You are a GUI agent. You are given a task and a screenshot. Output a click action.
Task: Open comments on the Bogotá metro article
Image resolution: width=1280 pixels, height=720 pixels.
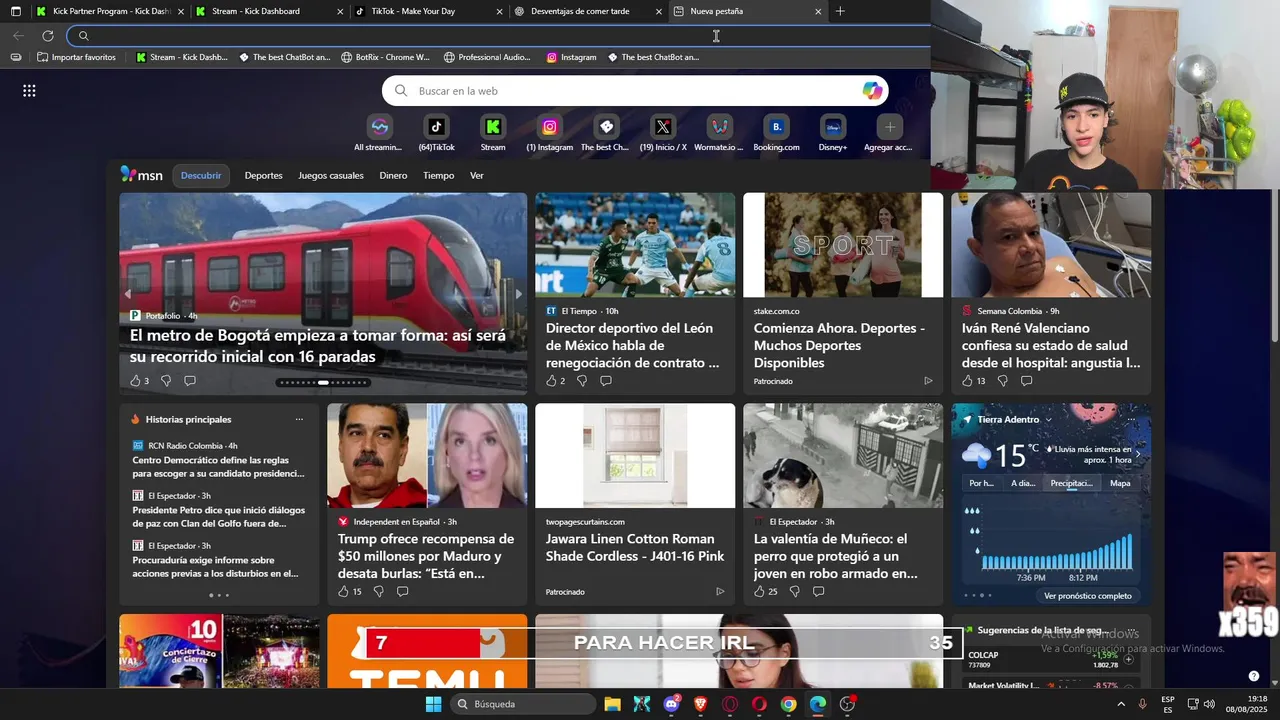(x=190, y=381)
